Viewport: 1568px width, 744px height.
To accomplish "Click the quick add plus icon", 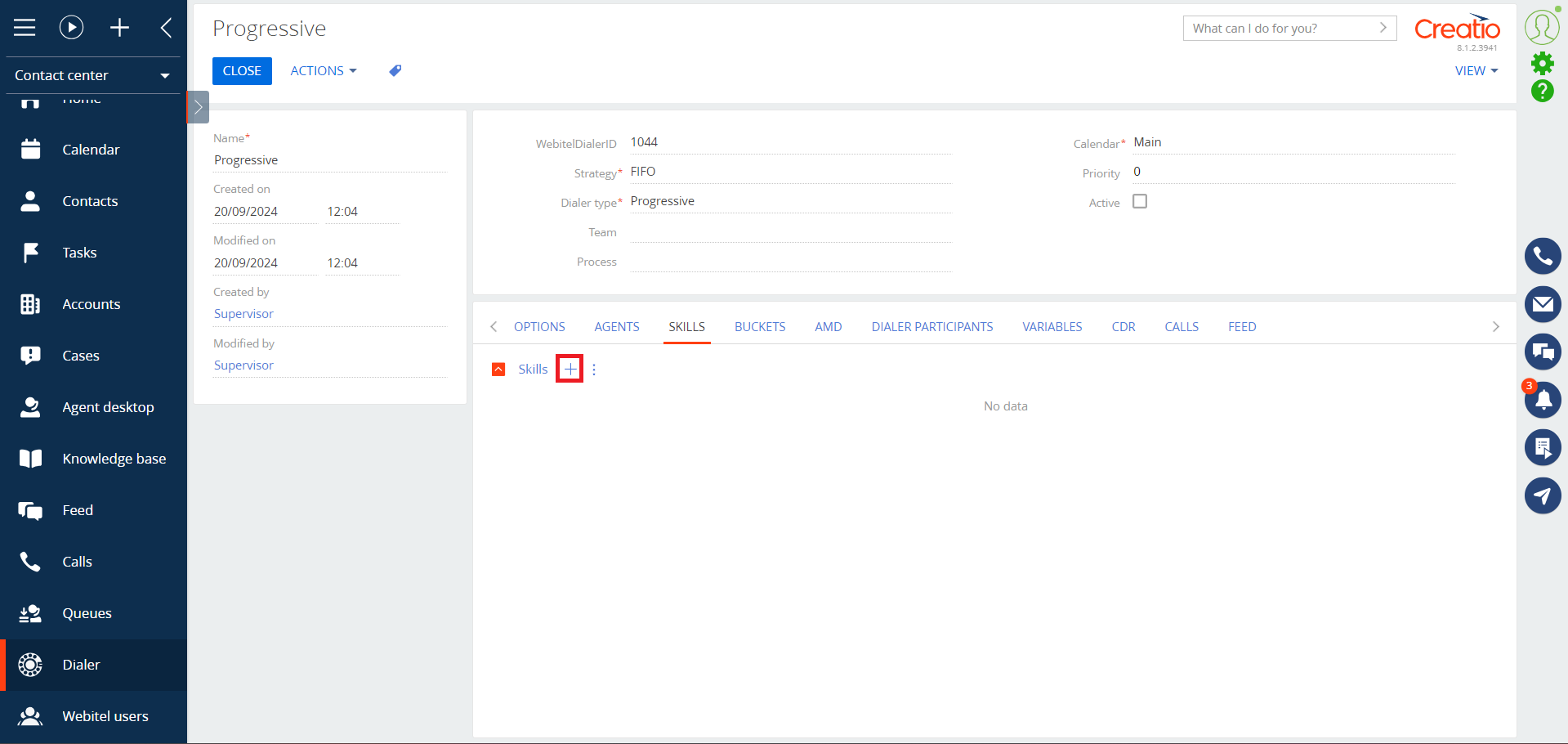I will pos(119,28).
